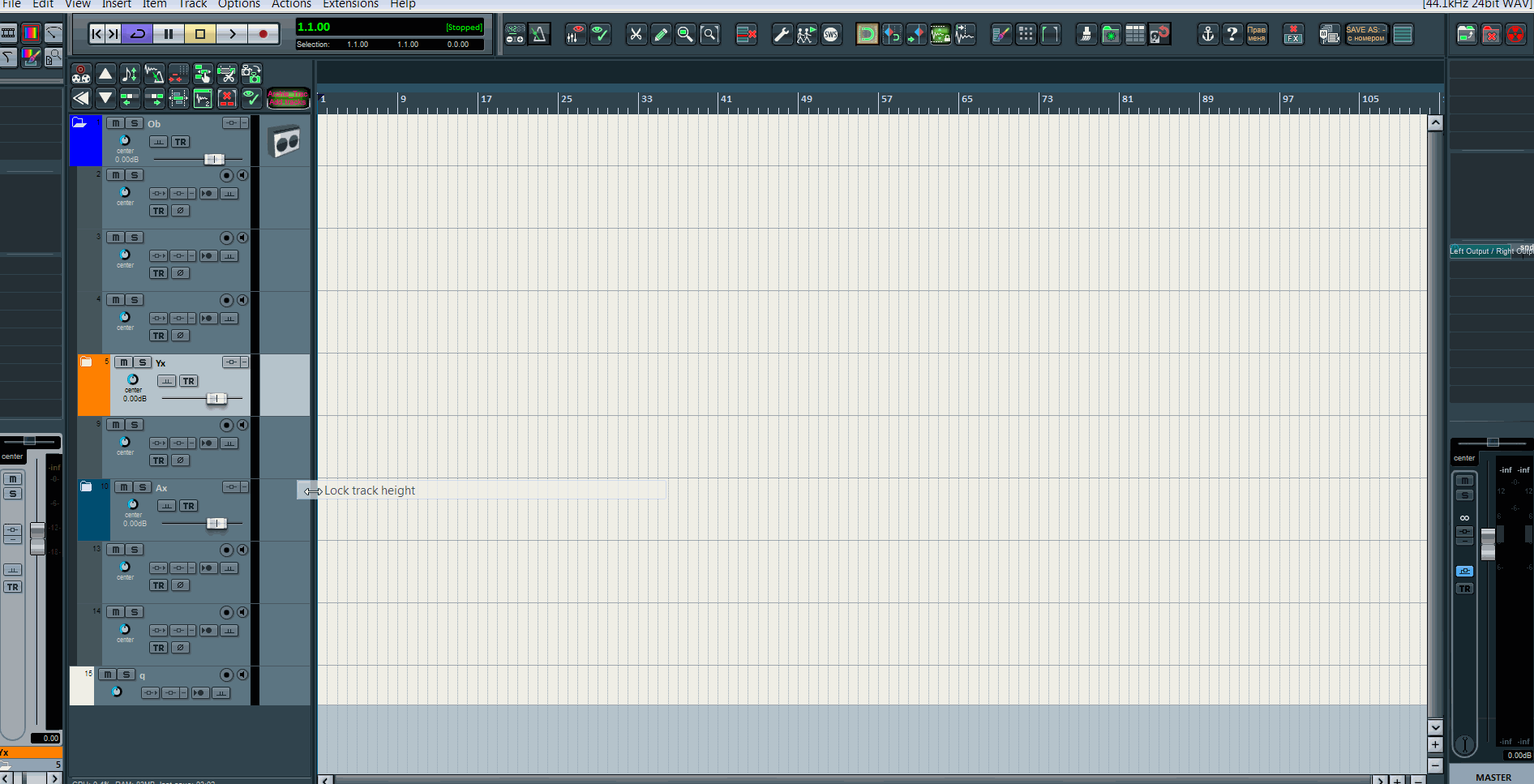Open the Actions menu

[291, 4]
